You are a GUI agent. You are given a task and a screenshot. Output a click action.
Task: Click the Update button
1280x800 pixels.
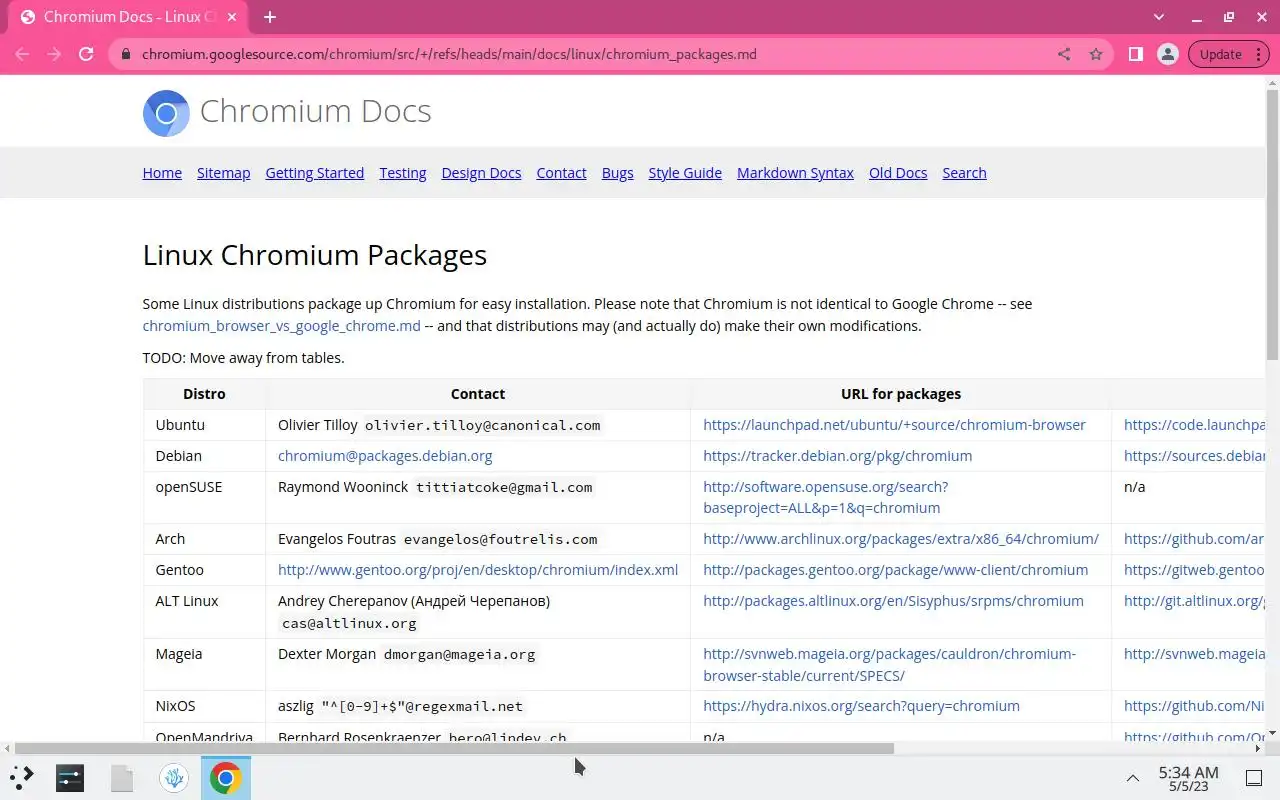coord(1220,54)
